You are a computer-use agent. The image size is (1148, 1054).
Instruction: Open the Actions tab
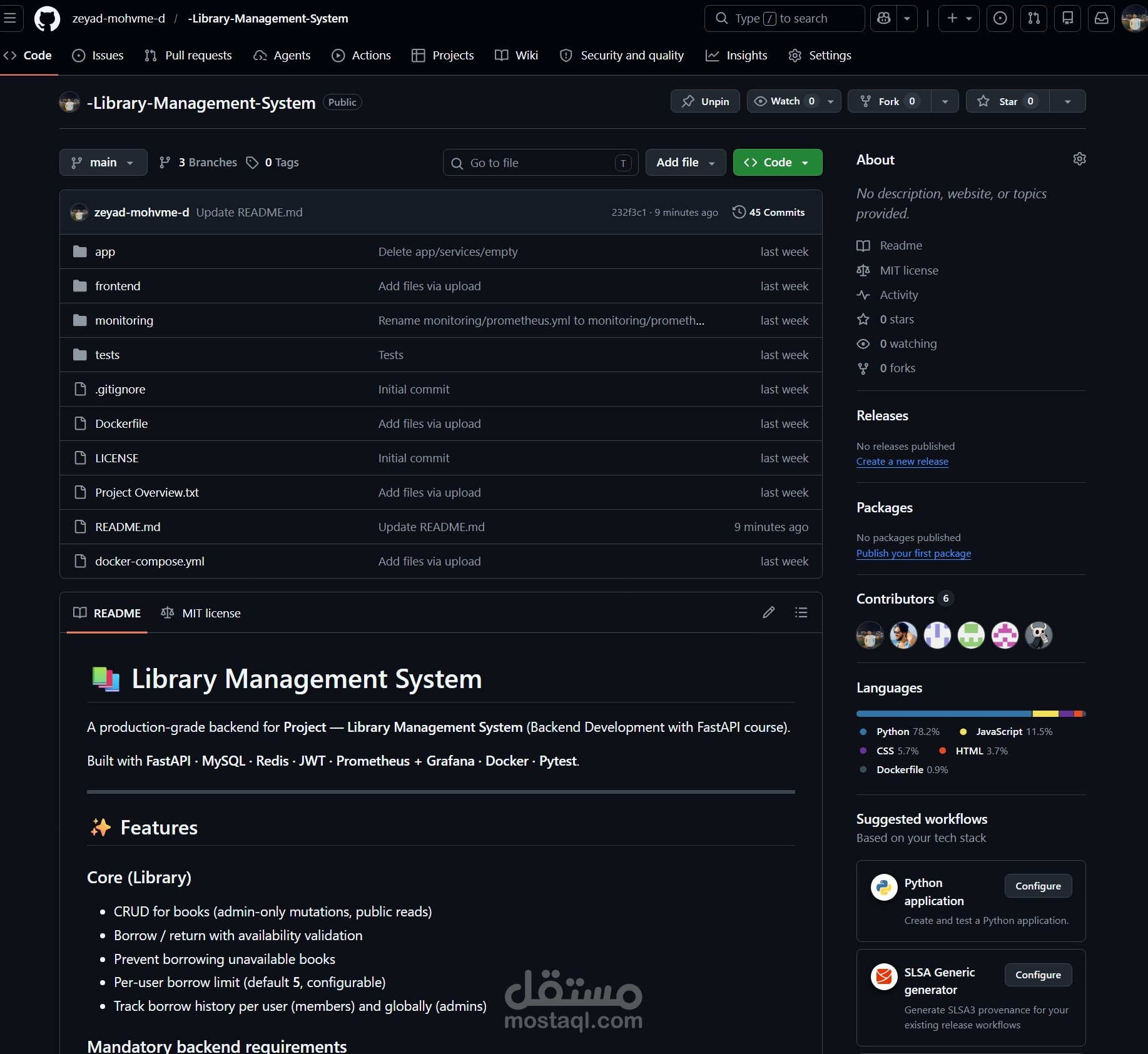[x=362, y=55]
